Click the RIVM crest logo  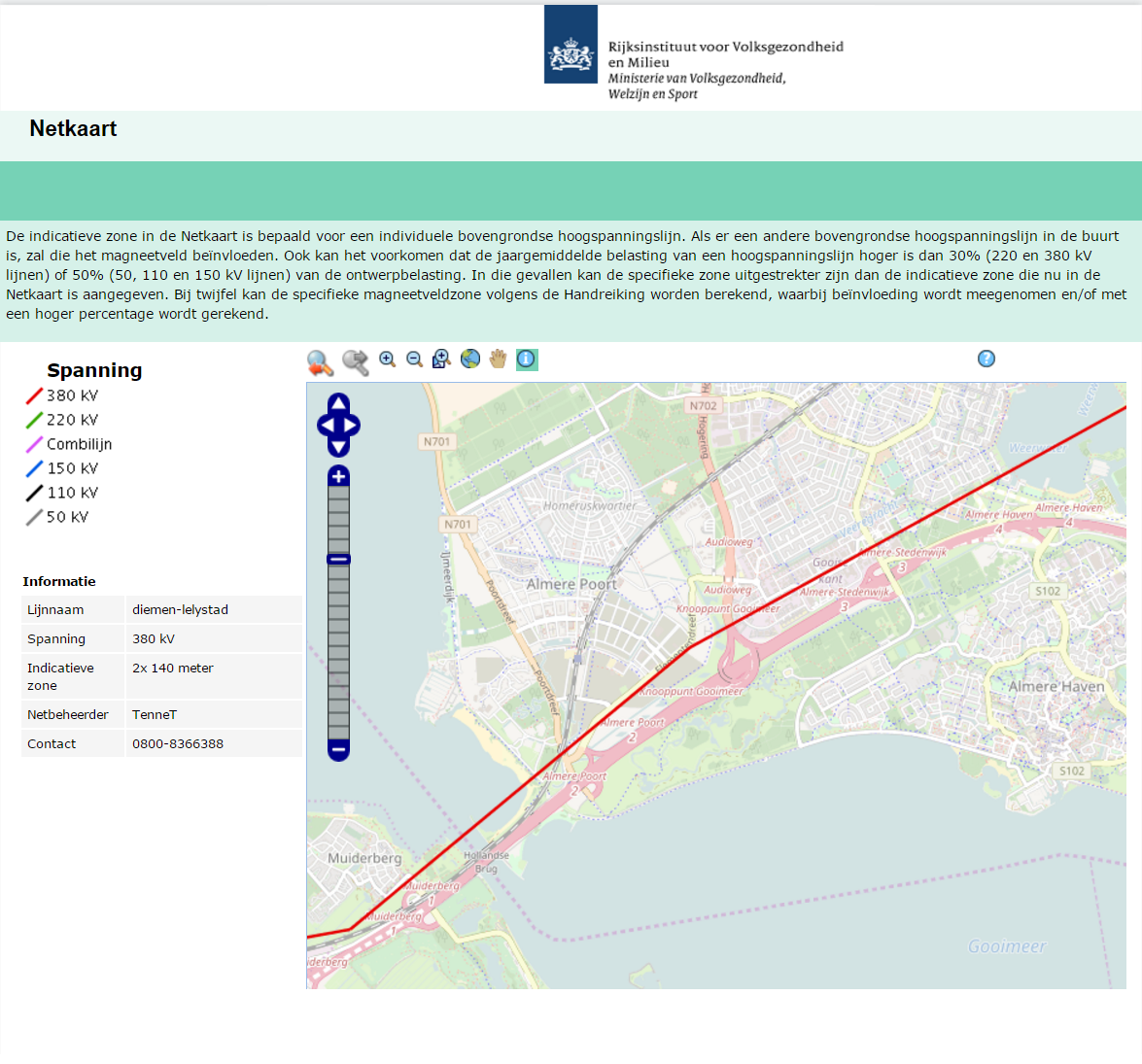[571, 45]
